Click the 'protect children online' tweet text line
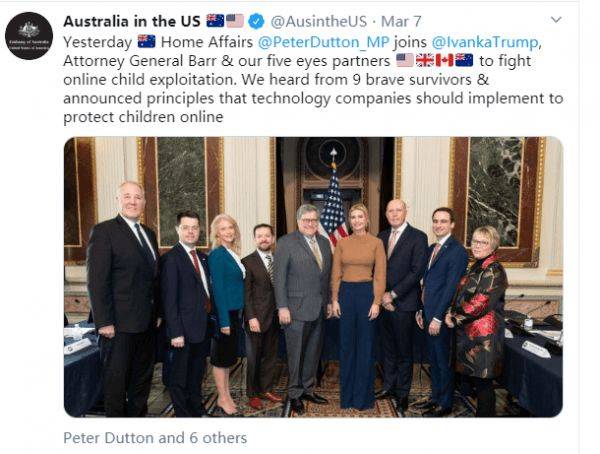 coord(143,117)
